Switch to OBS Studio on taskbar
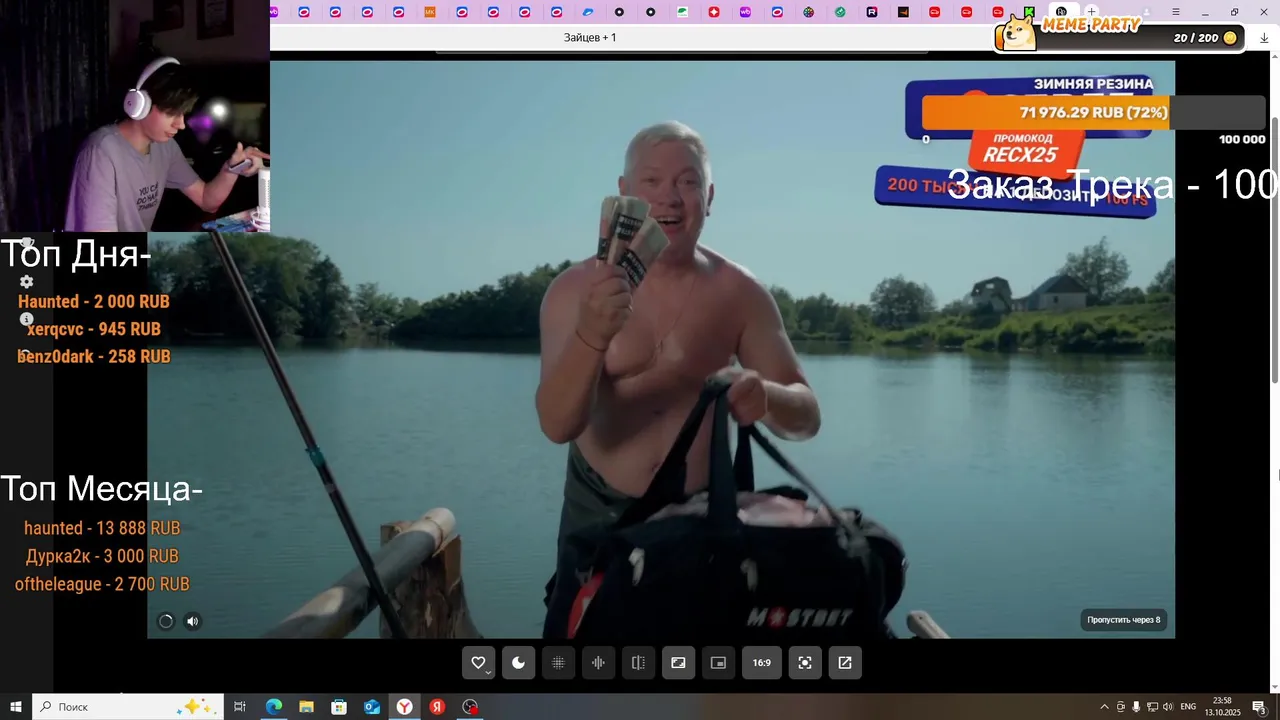The image size is (1280, 720). [x=470, y=706]
